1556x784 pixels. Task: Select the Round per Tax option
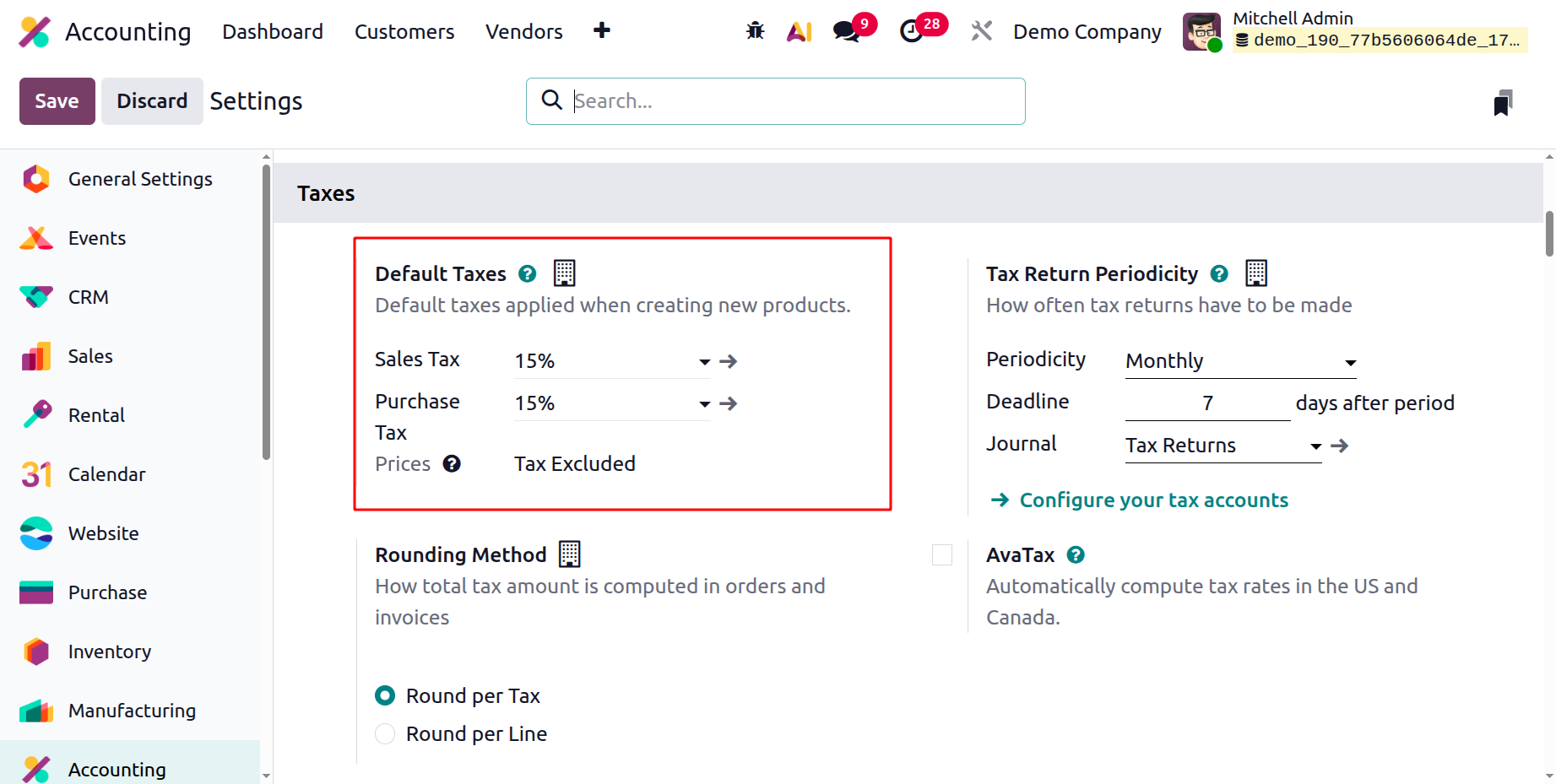tap(385, 695)
